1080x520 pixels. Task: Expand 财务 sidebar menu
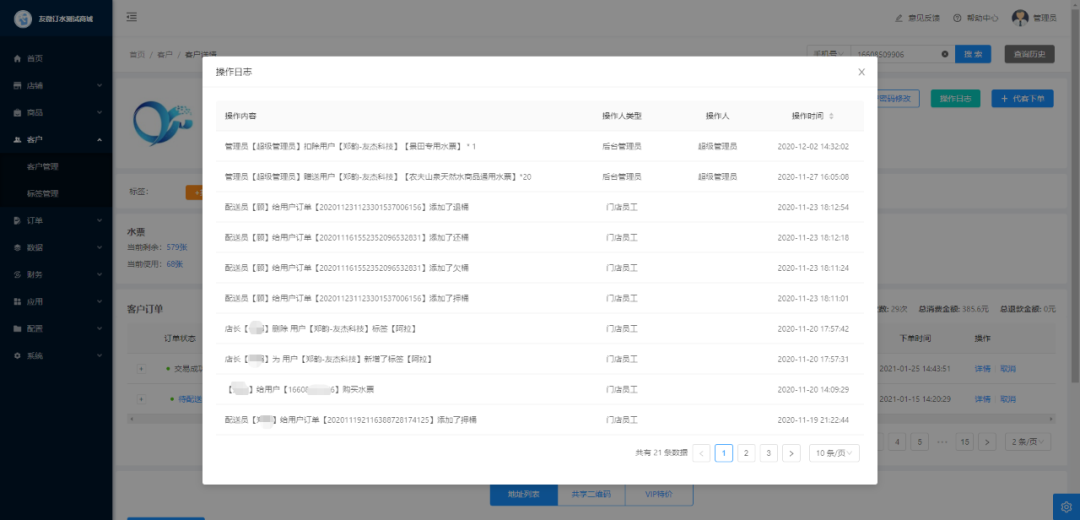tap(56, 274)
